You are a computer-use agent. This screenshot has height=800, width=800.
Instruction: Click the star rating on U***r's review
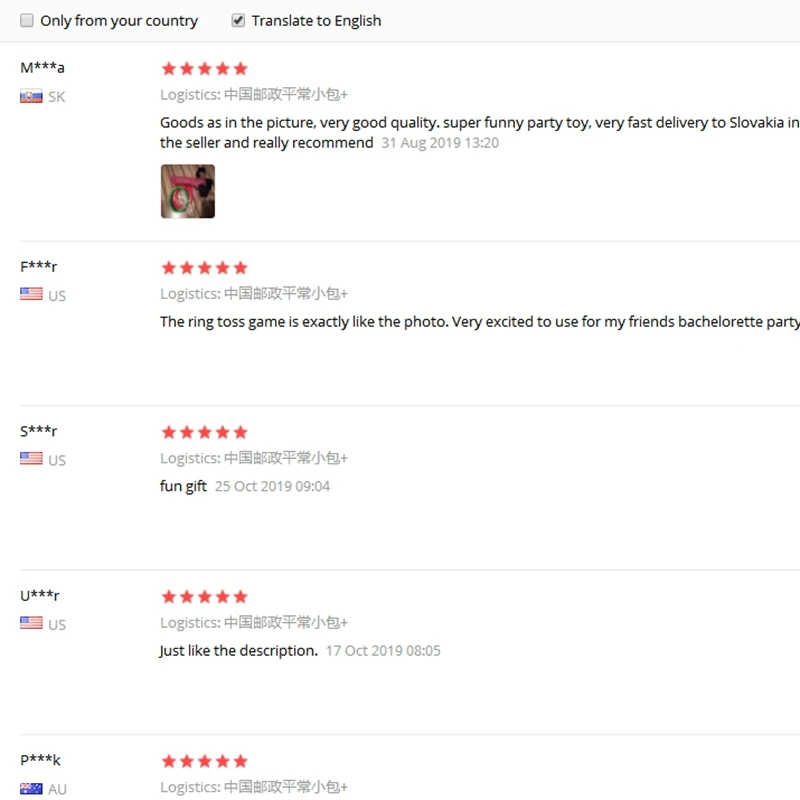click(205, 597)
